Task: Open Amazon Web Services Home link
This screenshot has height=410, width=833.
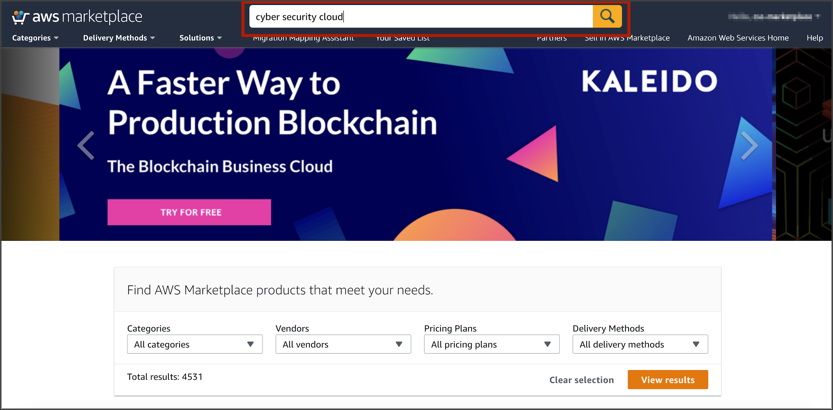Action: [738, 38]
